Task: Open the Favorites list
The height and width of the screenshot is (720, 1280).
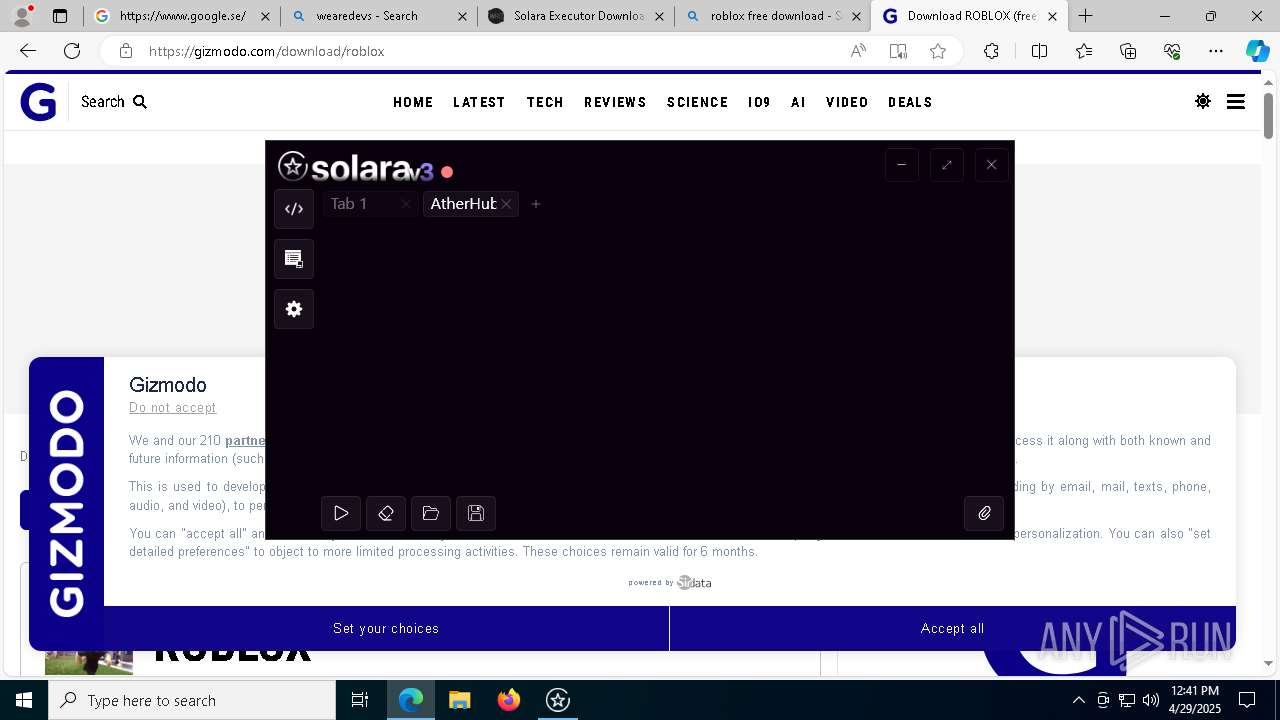Action: tap(1084, 51)
